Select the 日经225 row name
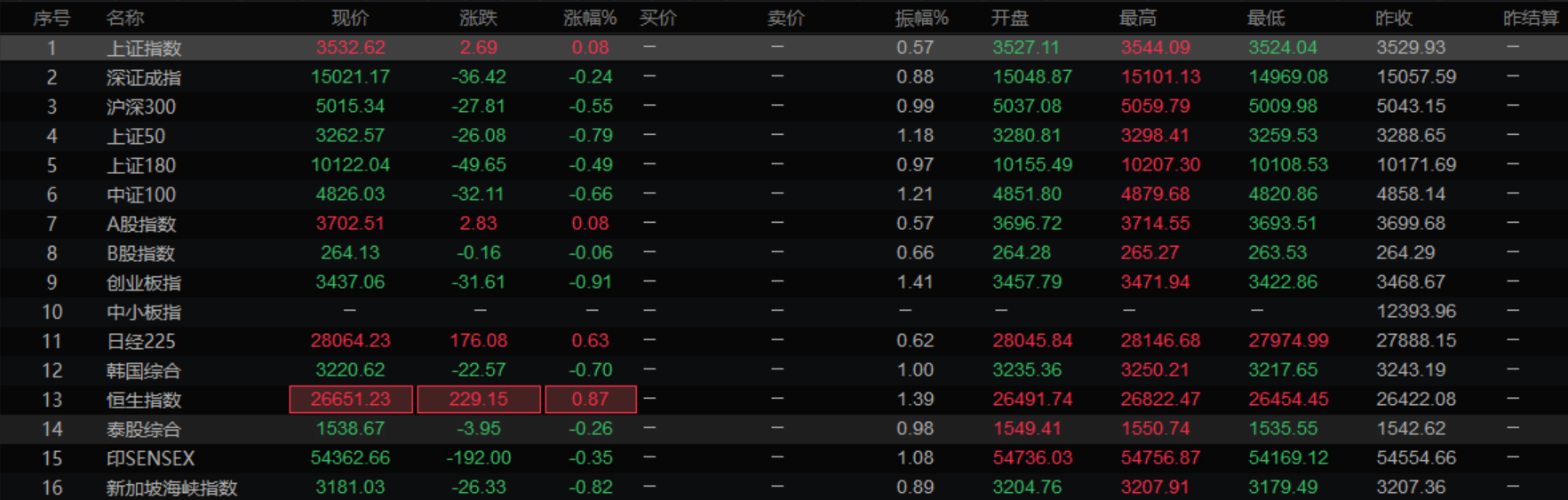 tap(141, 341)
